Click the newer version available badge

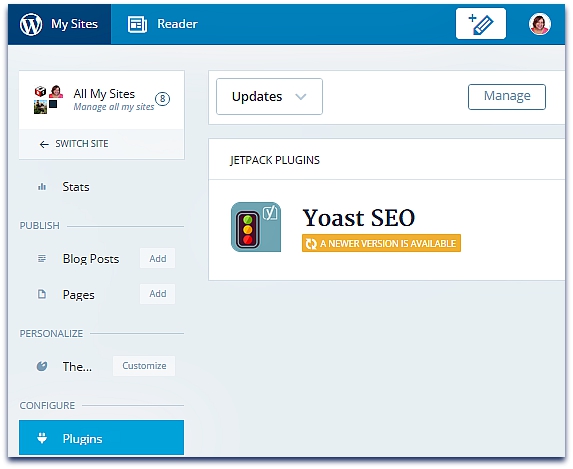click(381, 243)
